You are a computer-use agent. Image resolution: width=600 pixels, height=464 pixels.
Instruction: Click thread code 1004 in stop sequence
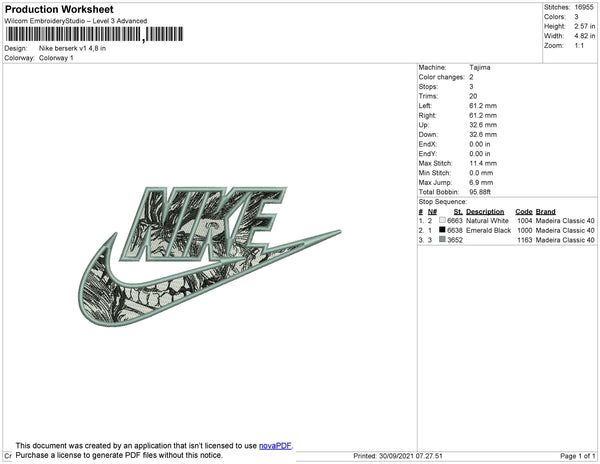tap(525, 221)
